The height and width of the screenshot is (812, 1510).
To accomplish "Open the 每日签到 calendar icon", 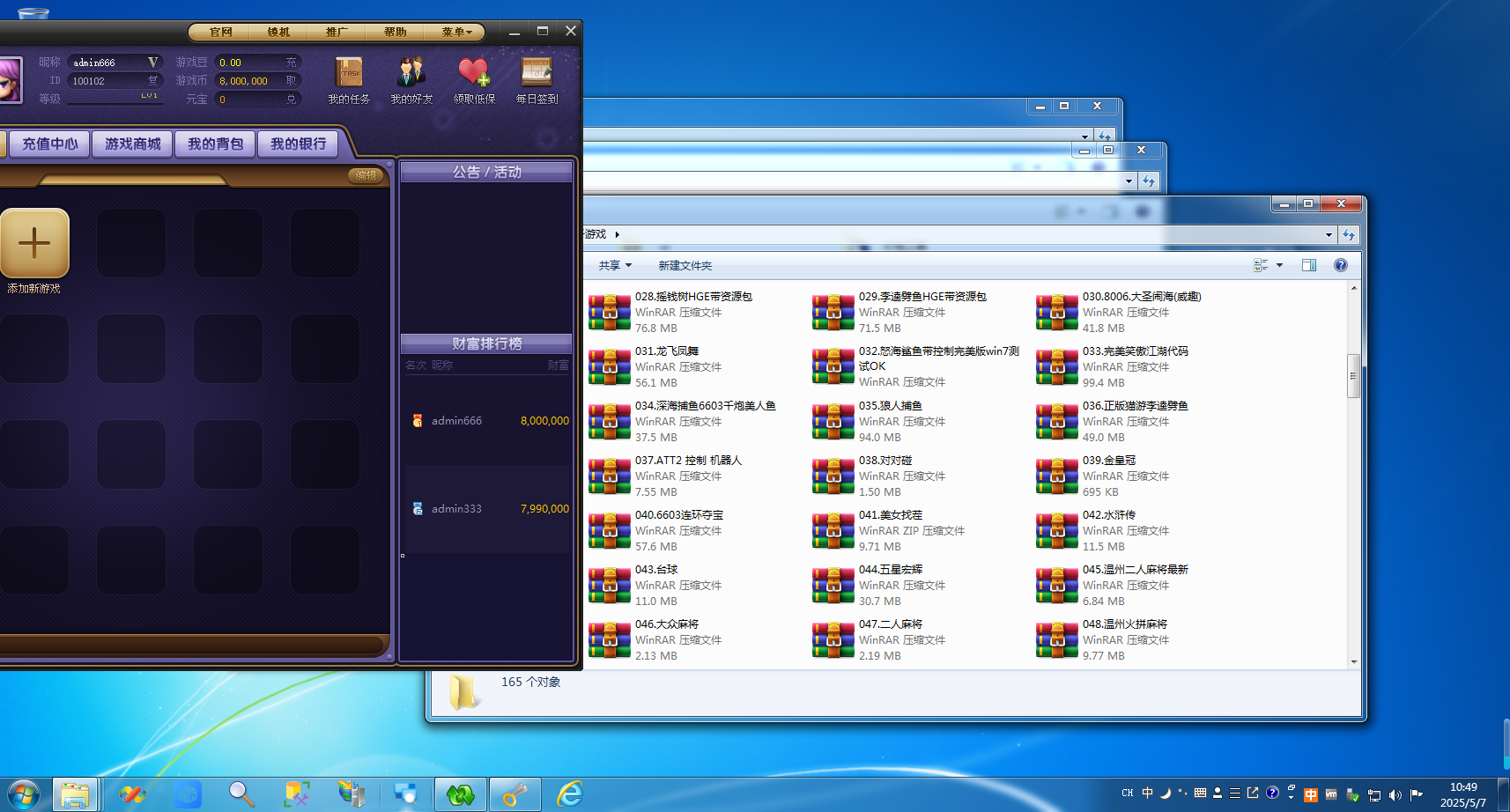I will (537, 73).
